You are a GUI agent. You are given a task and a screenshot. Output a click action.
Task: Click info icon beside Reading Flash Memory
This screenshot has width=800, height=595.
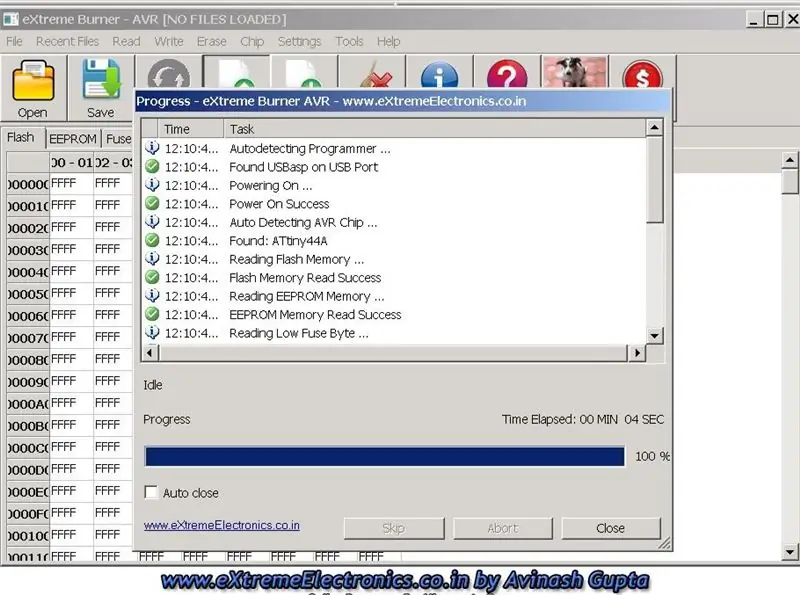click(152, 258)
